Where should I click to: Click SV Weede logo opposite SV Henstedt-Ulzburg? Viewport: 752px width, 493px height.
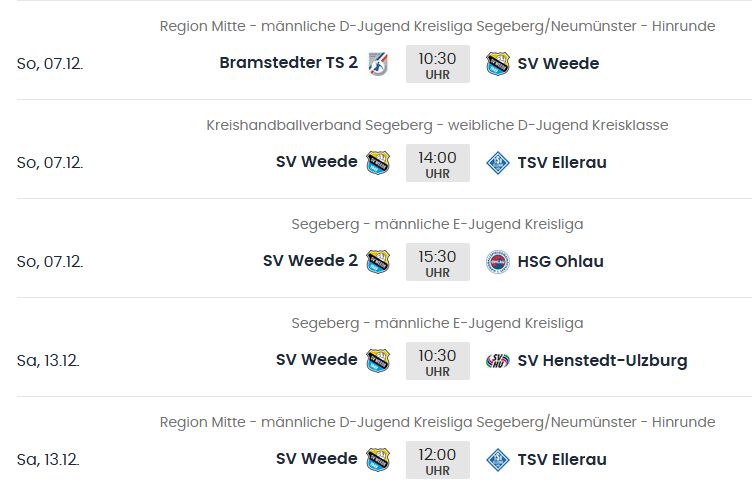coord(377,361)
